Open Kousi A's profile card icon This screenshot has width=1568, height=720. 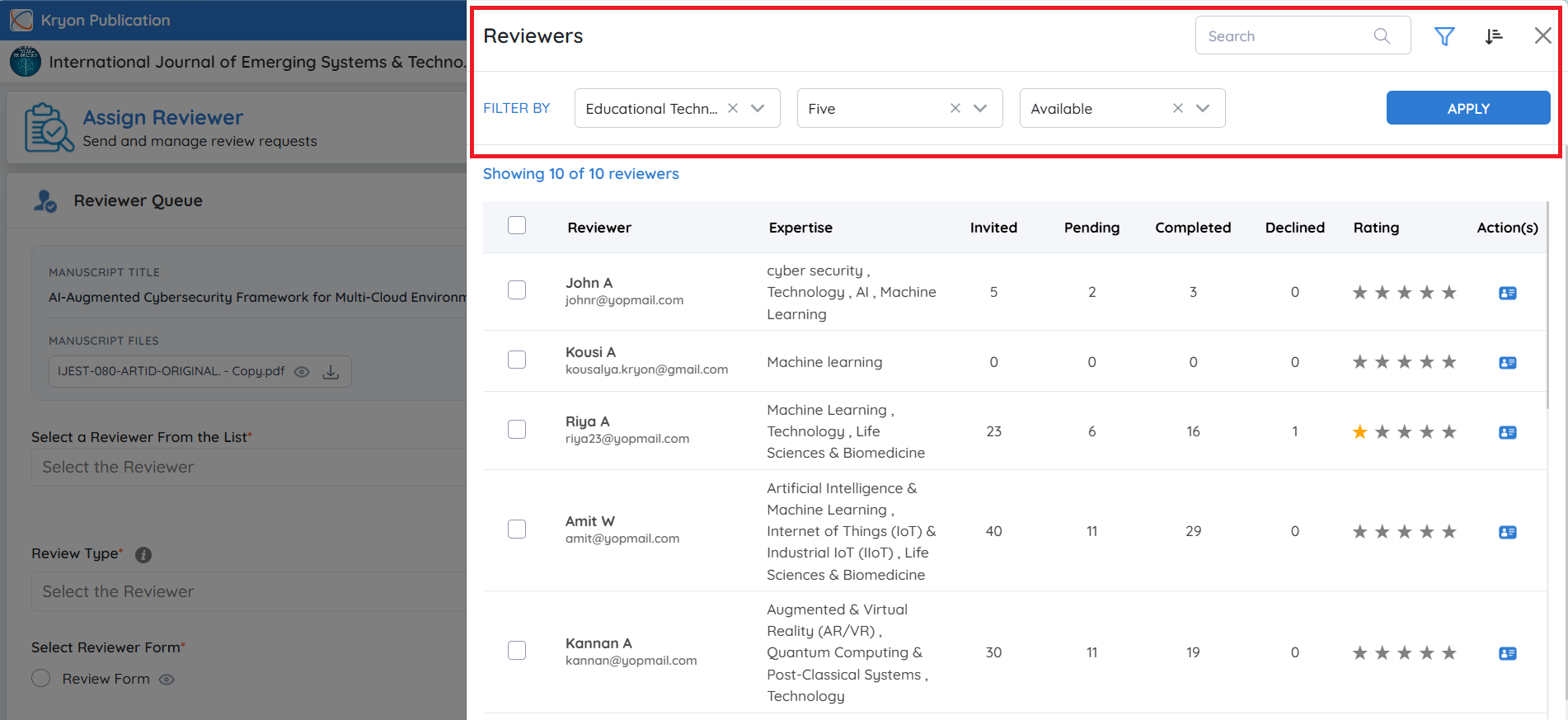1507,362
